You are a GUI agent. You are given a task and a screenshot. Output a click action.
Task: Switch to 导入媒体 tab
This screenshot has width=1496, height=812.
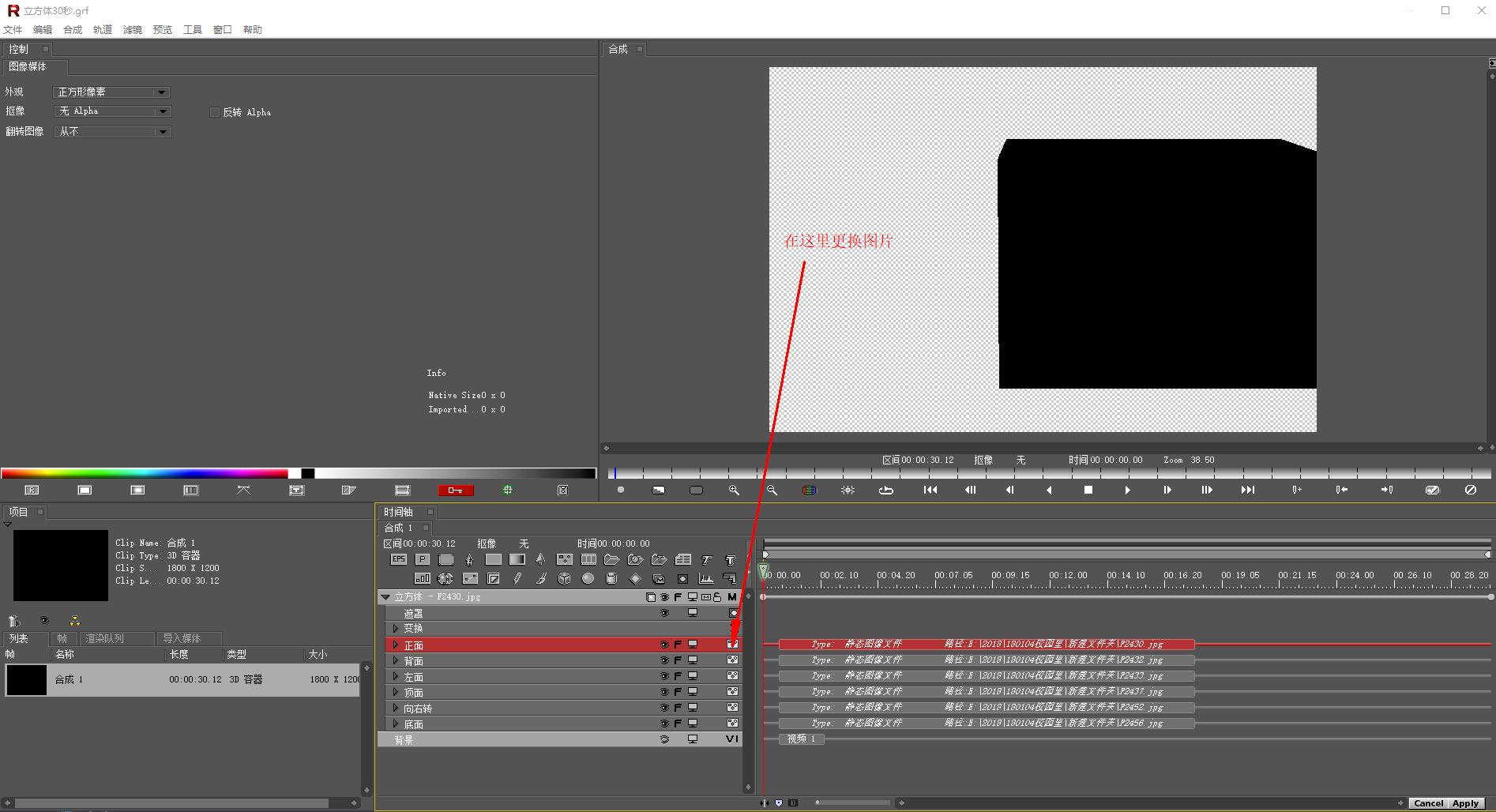(x=189, y=638)
